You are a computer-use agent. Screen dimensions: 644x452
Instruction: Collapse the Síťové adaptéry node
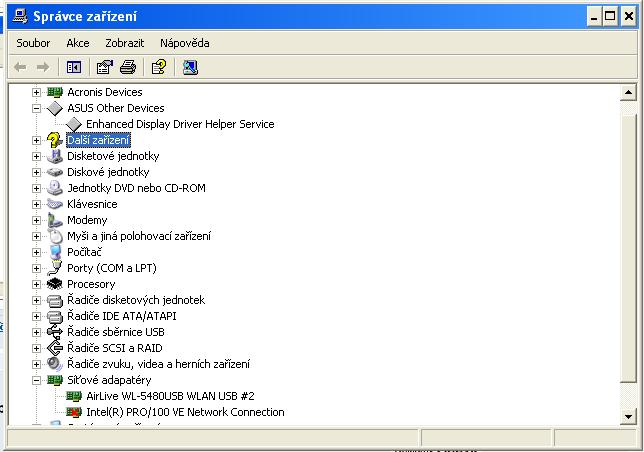point(36,381)
